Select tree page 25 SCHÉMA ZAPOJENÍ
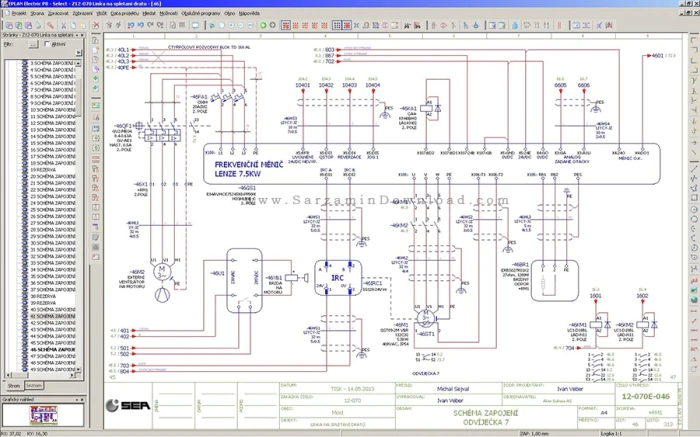Viewport: 700px width, 437px height. (53, 209)
